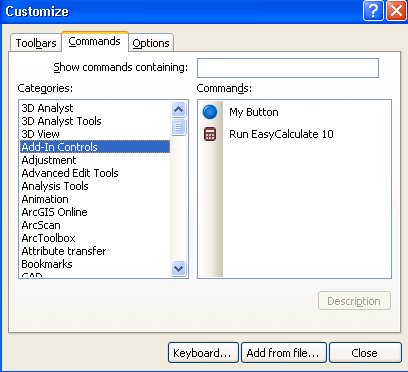
Task: Focus the Show commands containing field
Action: click(288, 68)
